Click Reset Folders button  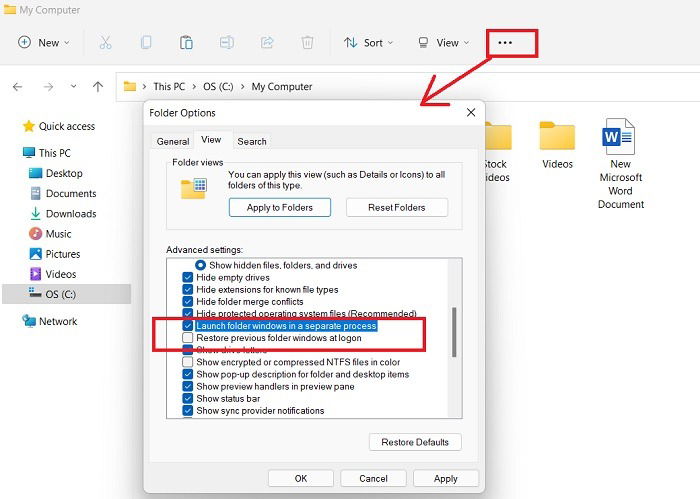pyautogui.click(x=397, y=208)
